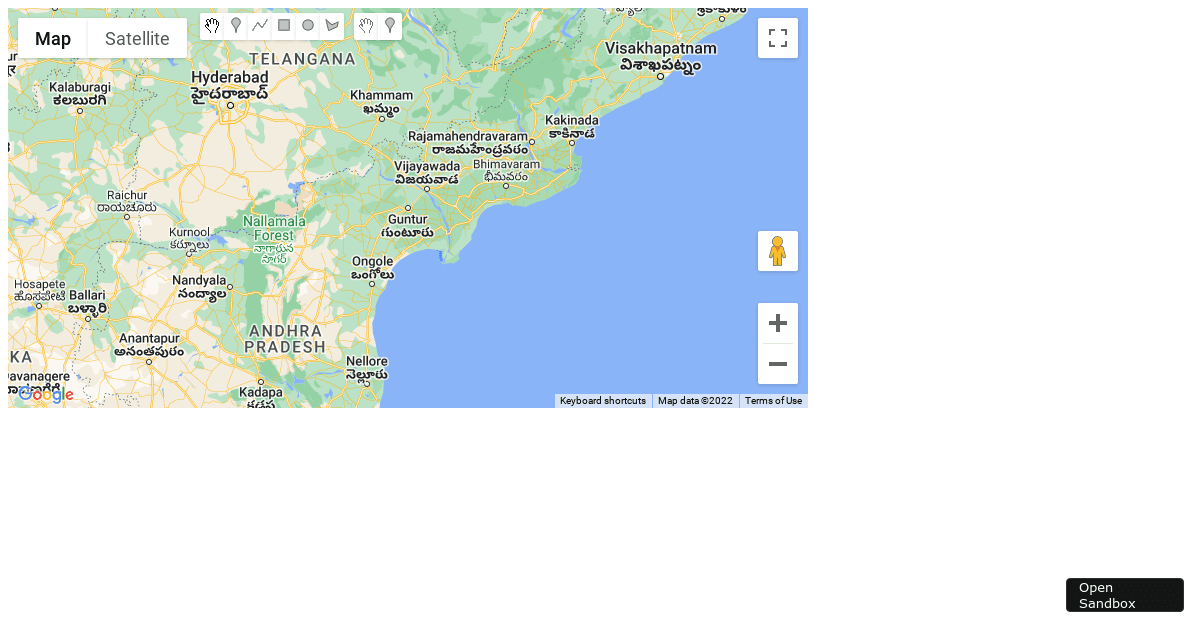Select the hand pan tool
The image size is (1200, 630).
coord(212,26)
